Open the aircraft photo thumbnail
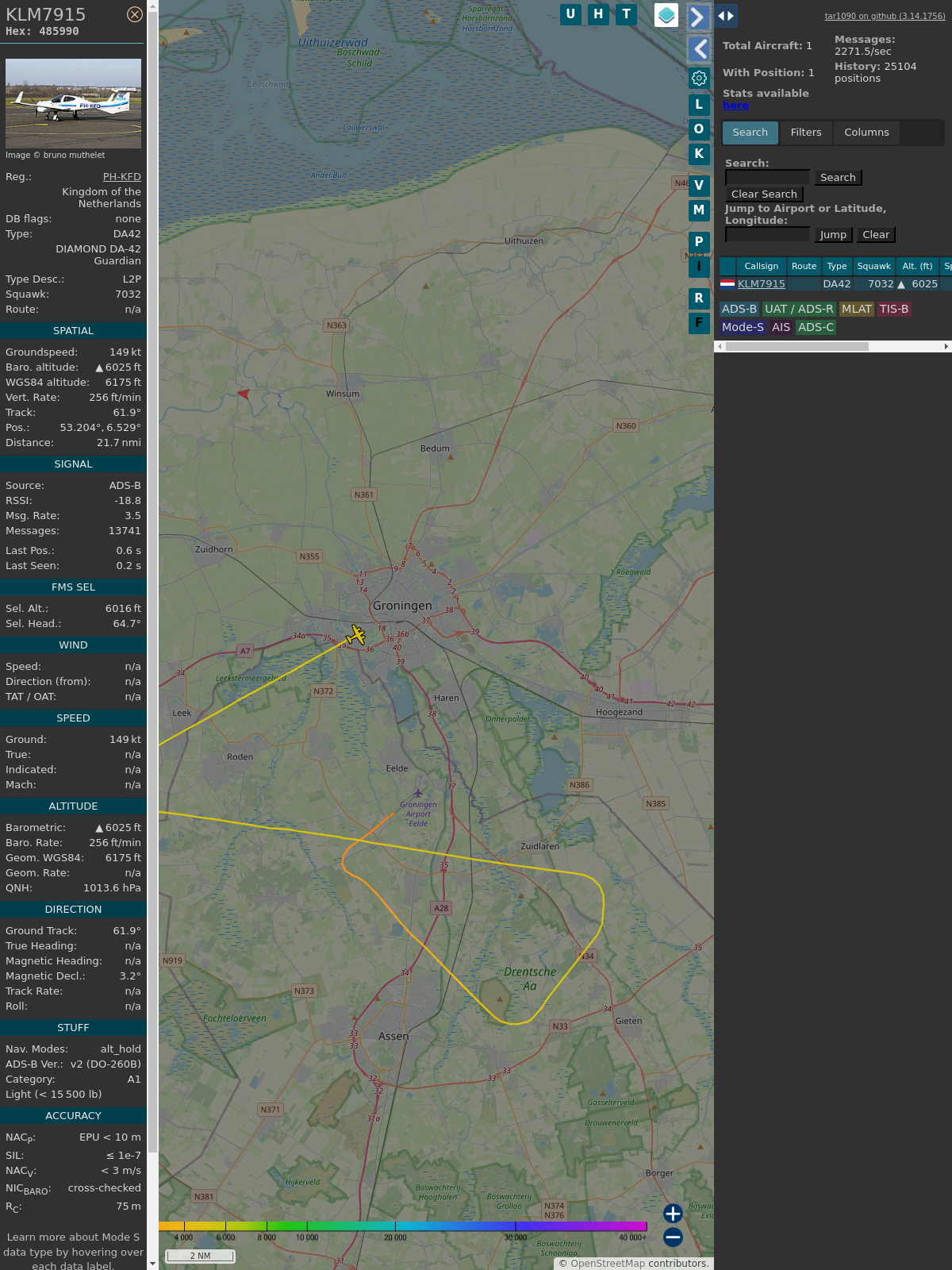The image size is (952, 1270). pyautogui.click(x=73, y=103)
